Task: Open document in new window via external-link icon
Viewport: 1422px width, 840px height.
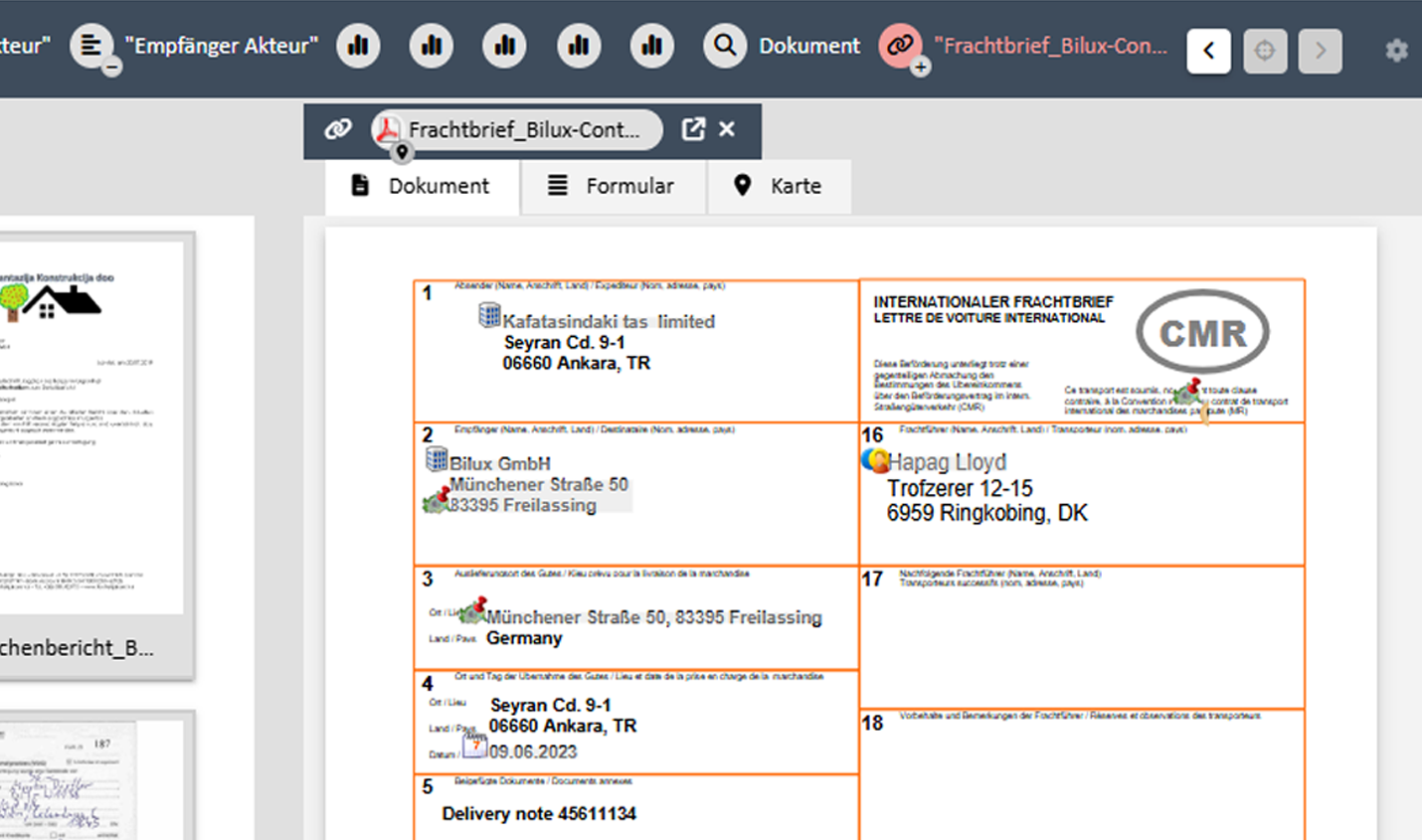Action: (x=693, y=129)
